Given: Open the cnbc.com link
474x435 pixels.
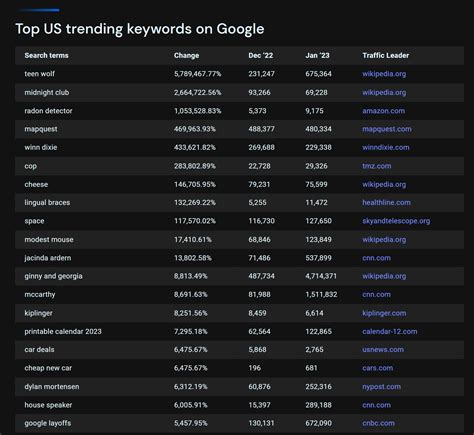Looking at the screenshot, I should click(378, 423).
